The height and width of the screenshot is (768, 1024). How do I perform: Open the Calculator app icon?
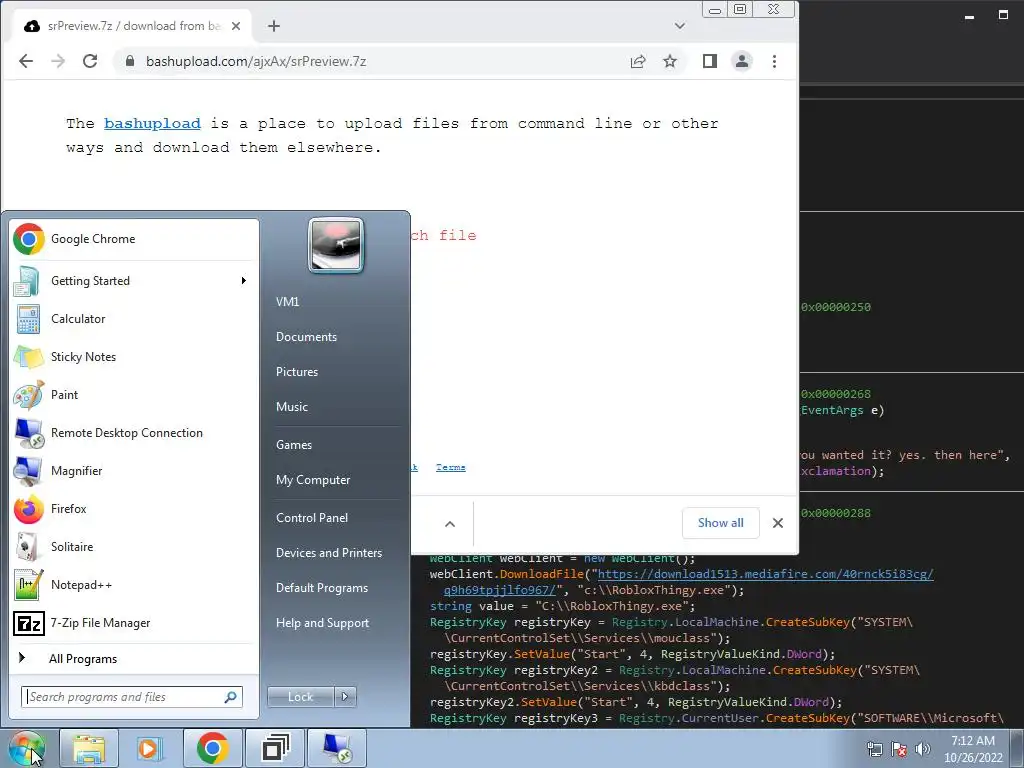(x=28, y=319)
